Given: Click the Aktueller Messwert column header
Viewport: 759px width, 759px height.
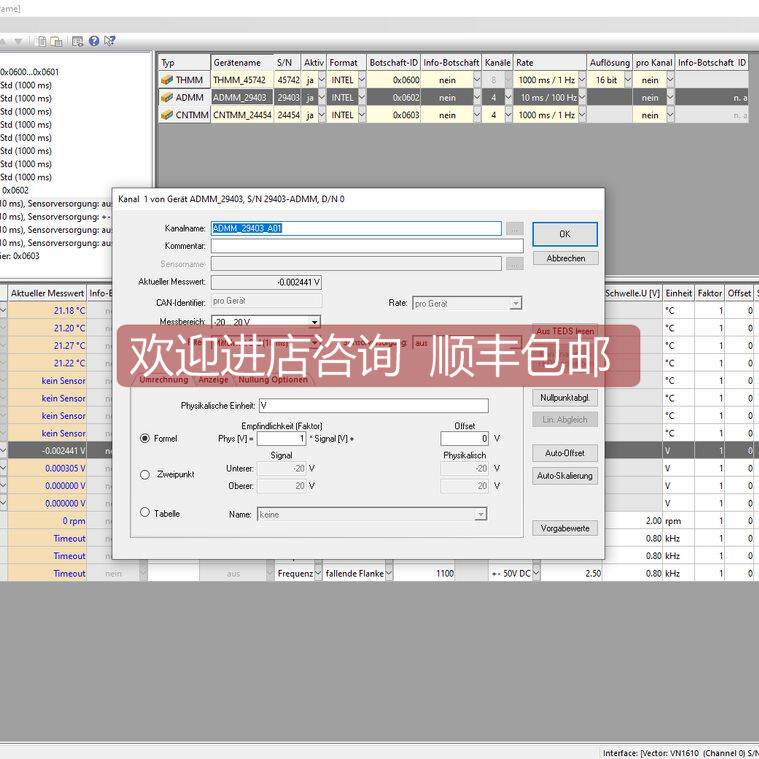Looking at the screenshot, I should coord(47,293).
